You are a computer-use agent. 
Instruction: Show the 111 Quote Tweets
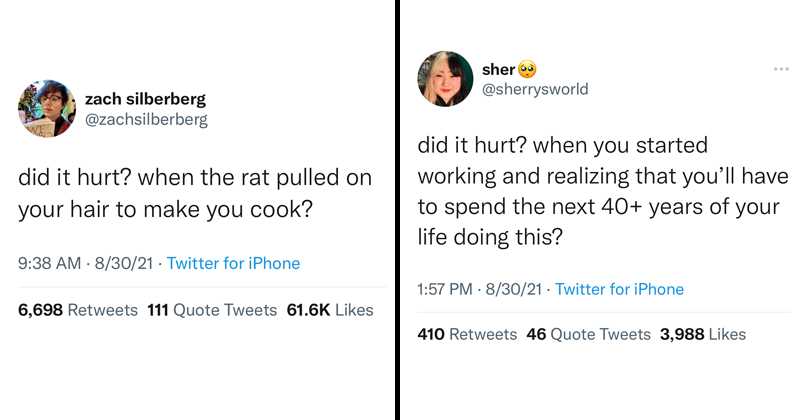[212, 310]
